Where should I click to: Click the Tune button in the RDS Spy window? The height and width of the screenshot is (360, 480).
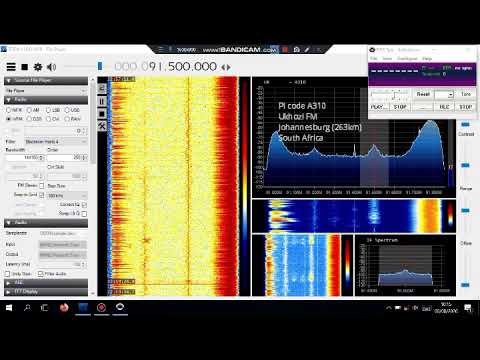[466, 94]
